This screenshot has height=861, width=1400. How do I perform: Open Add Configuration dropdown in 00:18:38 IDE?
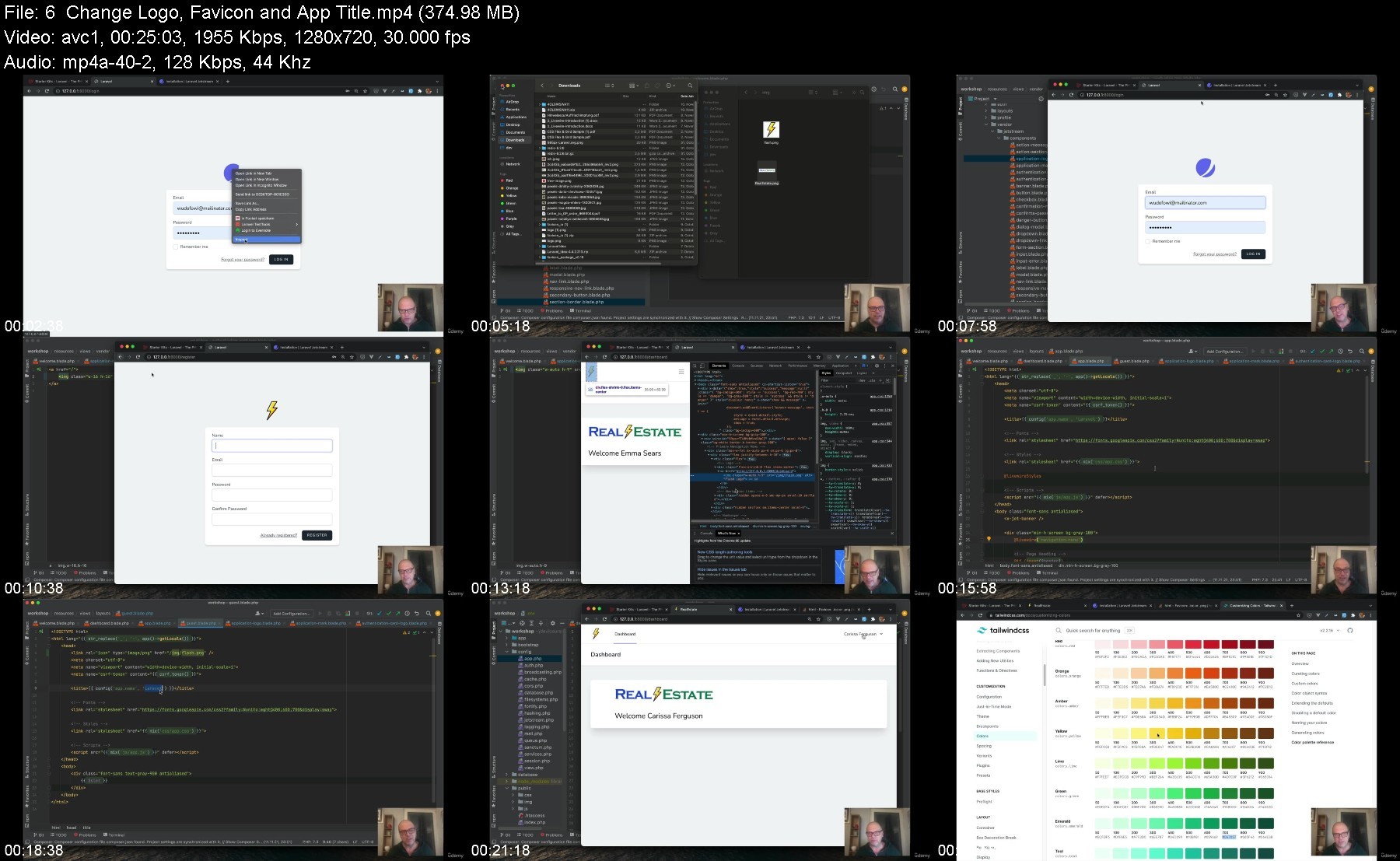pyautogui.click(x=292, y=614)
